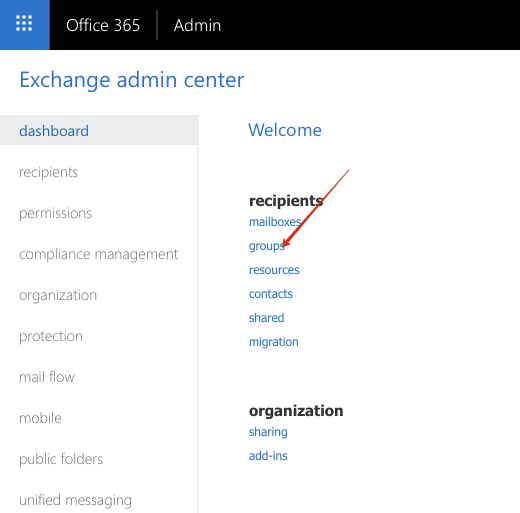Select dashboard in the left navigation
520x513 pixels.
coord(99,130)
